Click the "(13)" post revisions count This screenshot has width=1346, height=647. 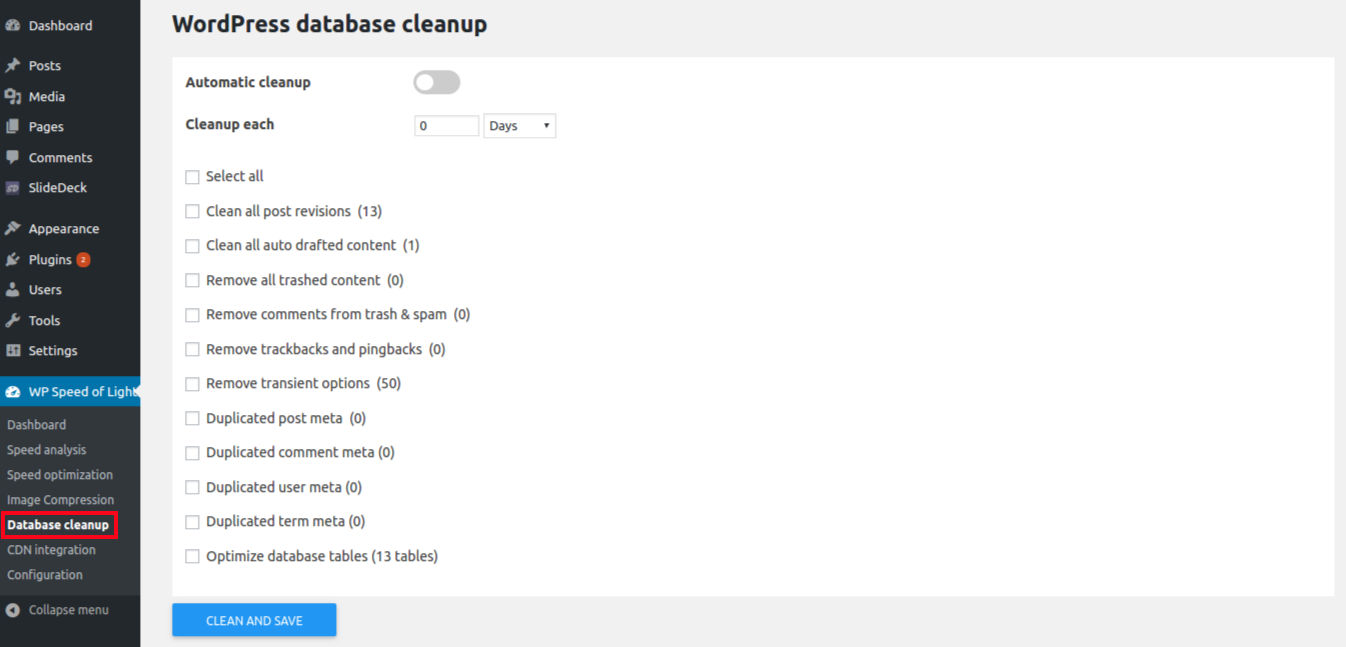(370, 212)
